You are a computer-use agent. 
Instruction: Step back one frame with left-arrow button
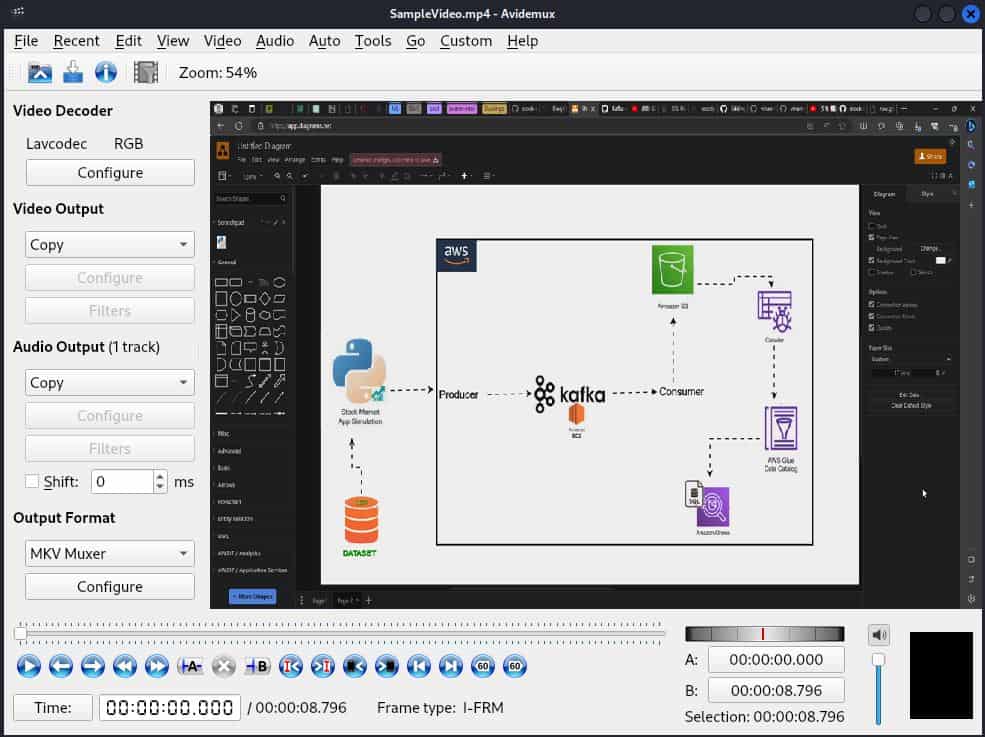tap(61, 666)
